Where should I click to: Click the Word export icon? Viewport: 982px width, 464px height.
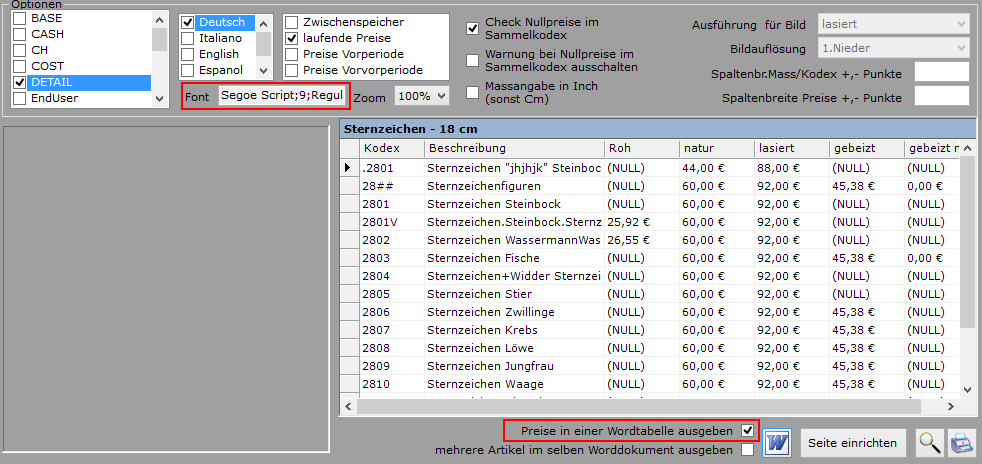coord(777,442)
